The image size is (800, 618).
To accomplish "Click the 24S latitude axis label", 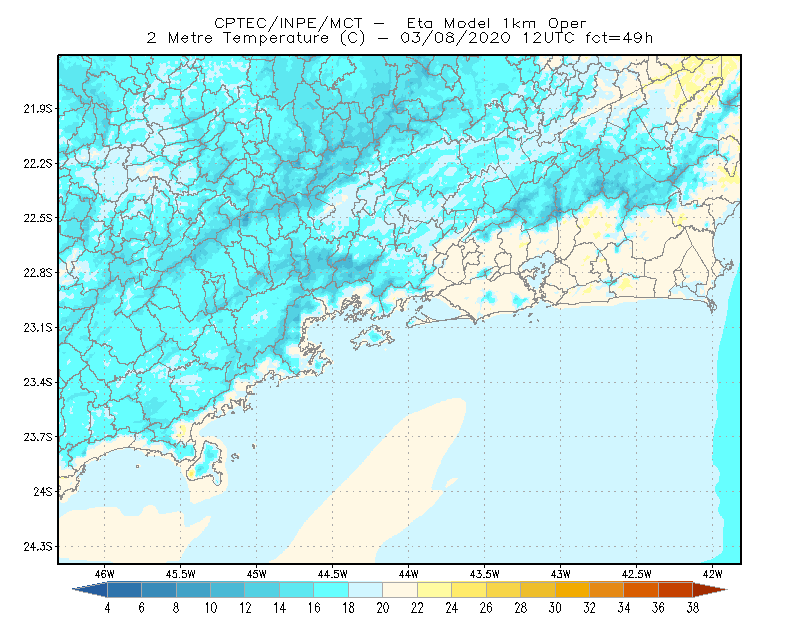I will pos(43,491).
